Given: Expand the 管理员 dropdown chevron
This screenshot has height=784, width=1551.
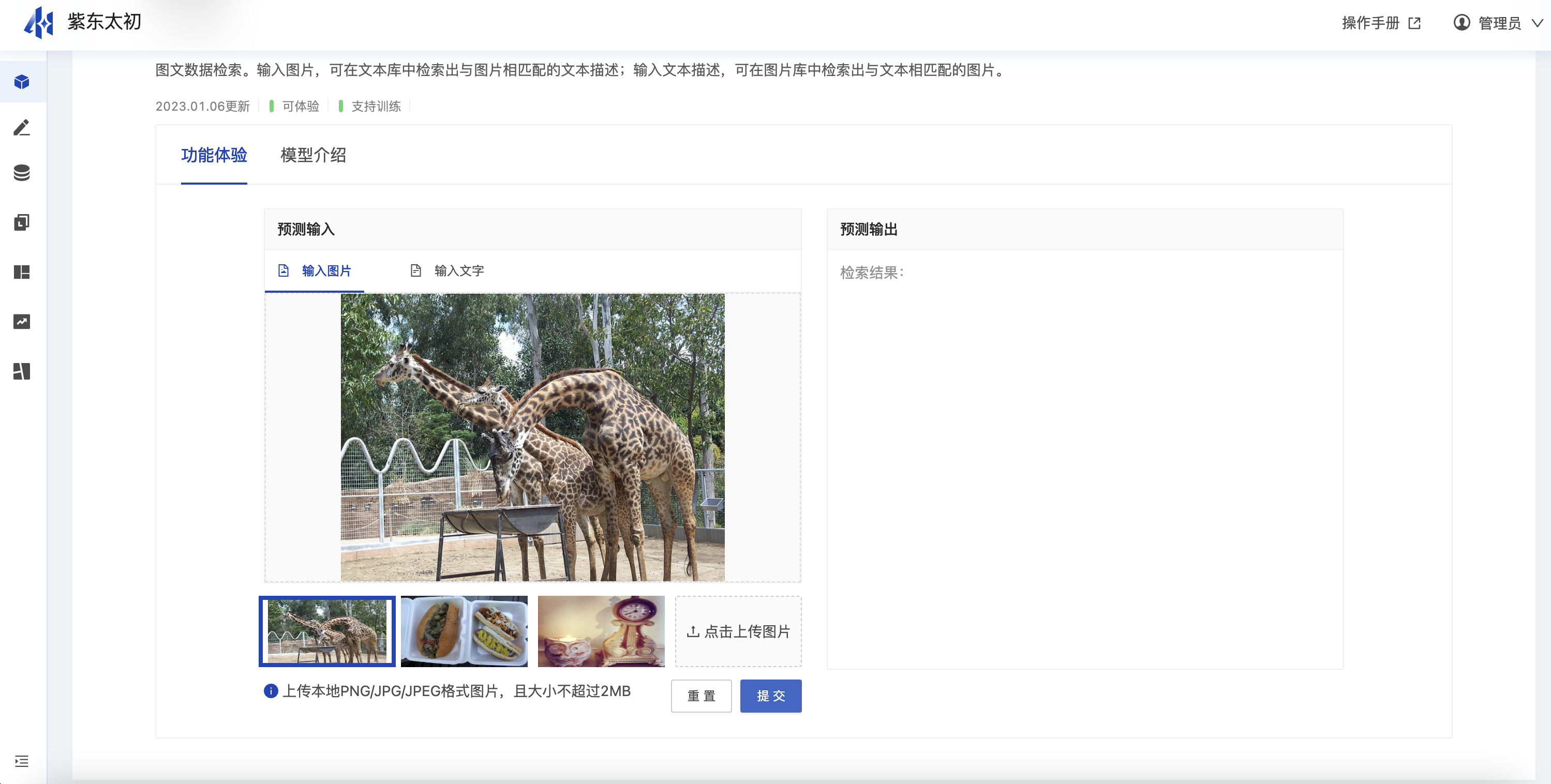Looking at the screenshot, I should click(x=1537, y=23).
